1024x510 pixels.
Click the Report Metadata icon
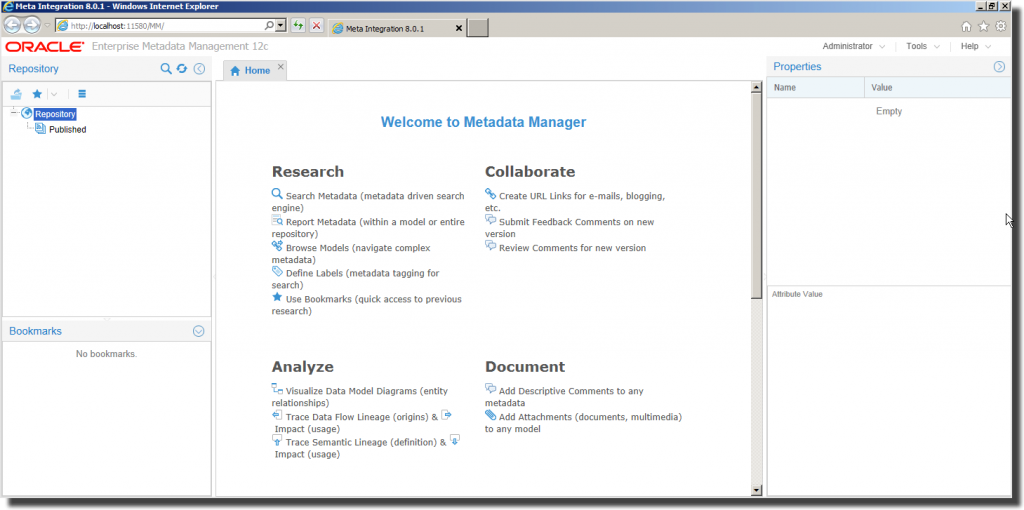pyautogui.click(x=278, y=221)
